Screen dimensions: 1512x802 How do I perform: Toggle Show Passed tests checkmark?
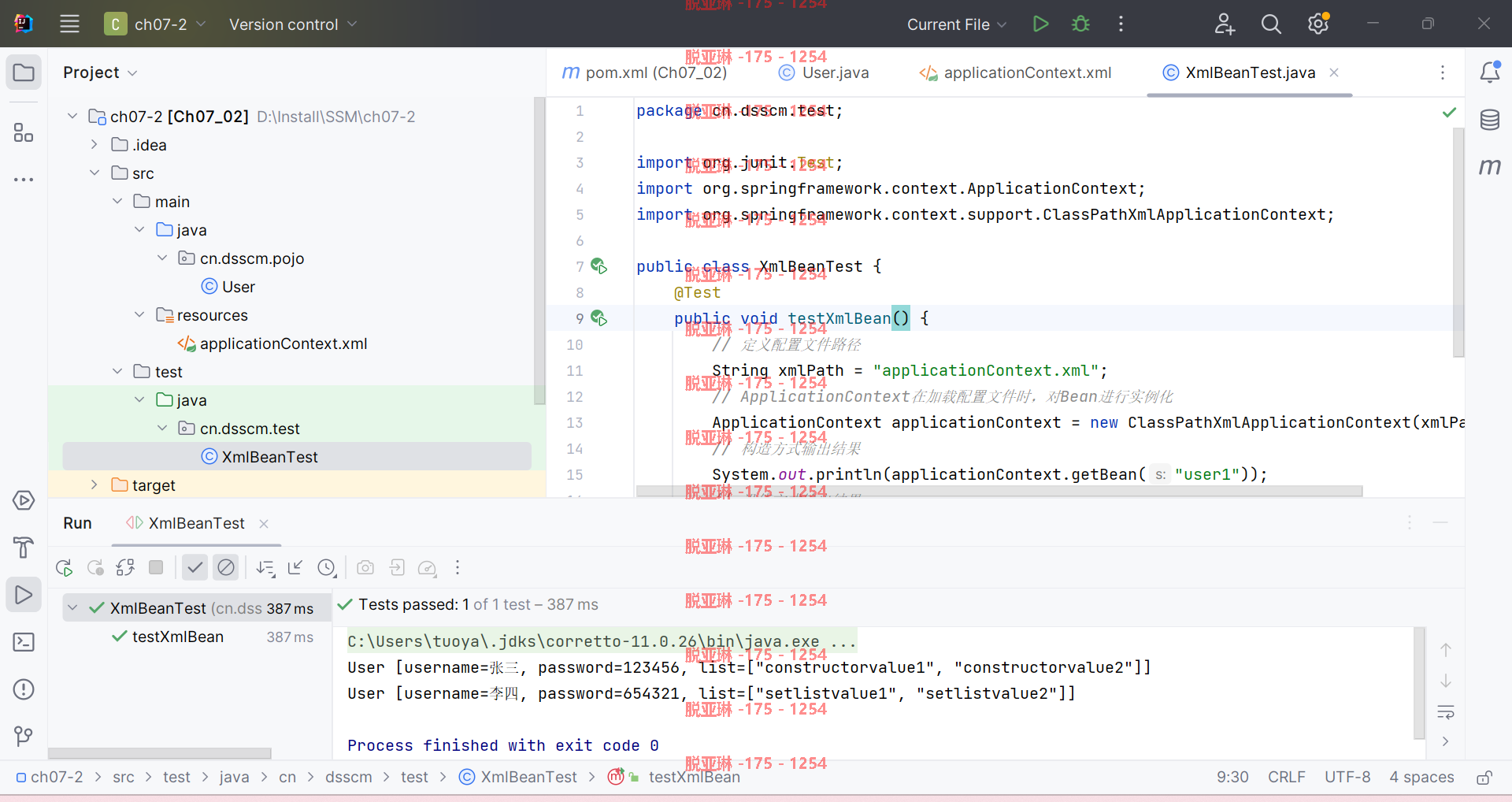(x=195, y=567)
